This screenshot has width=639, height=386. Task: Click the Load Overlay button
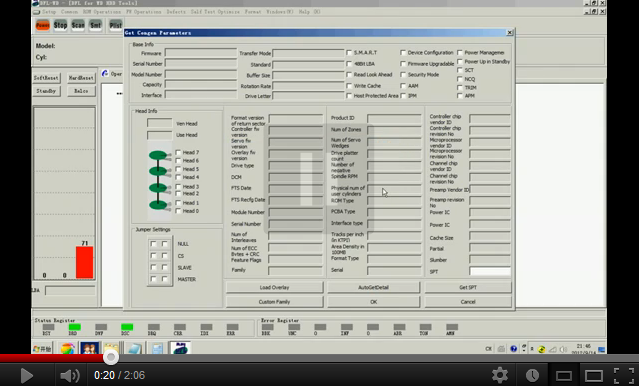(274, 287)
